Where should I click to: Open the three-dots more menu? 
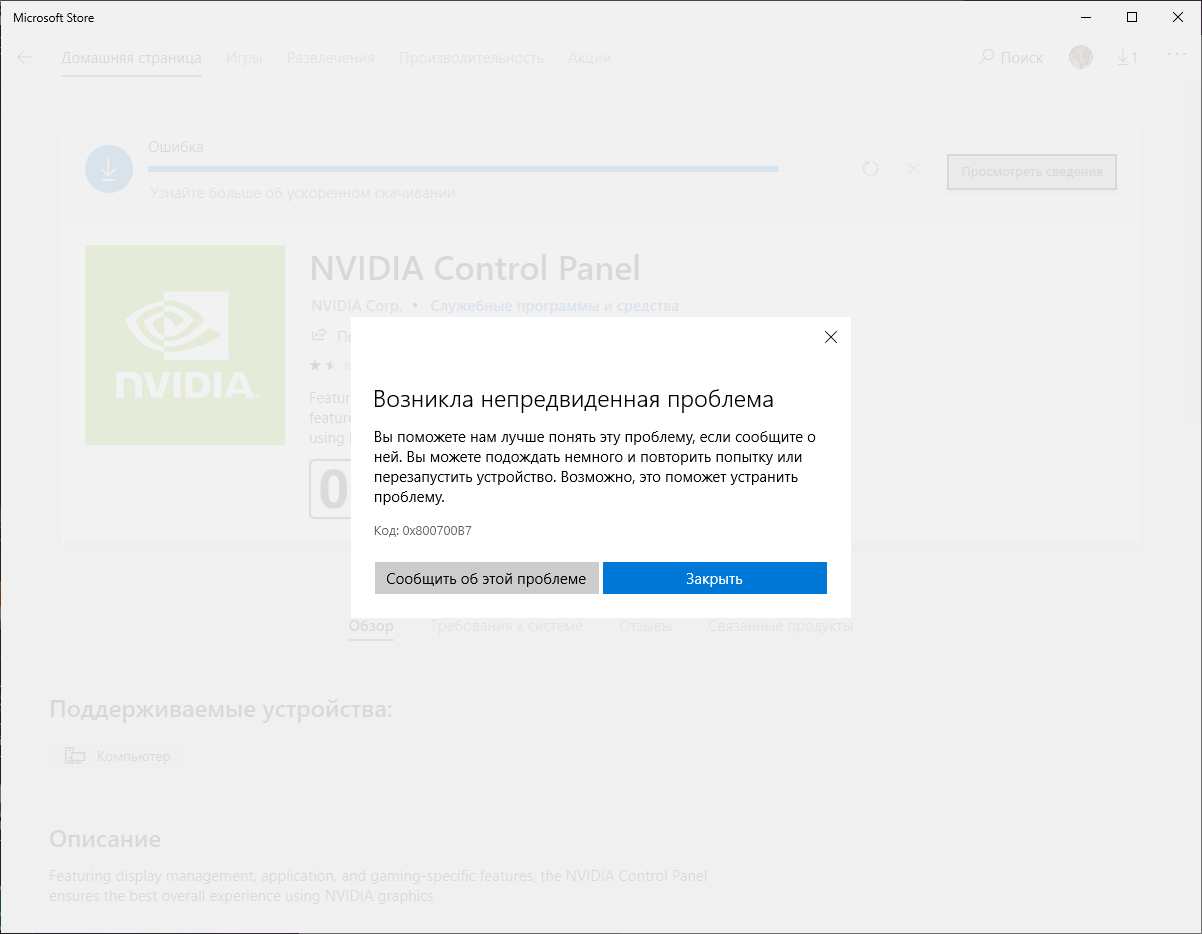[x=1177, y=56]
